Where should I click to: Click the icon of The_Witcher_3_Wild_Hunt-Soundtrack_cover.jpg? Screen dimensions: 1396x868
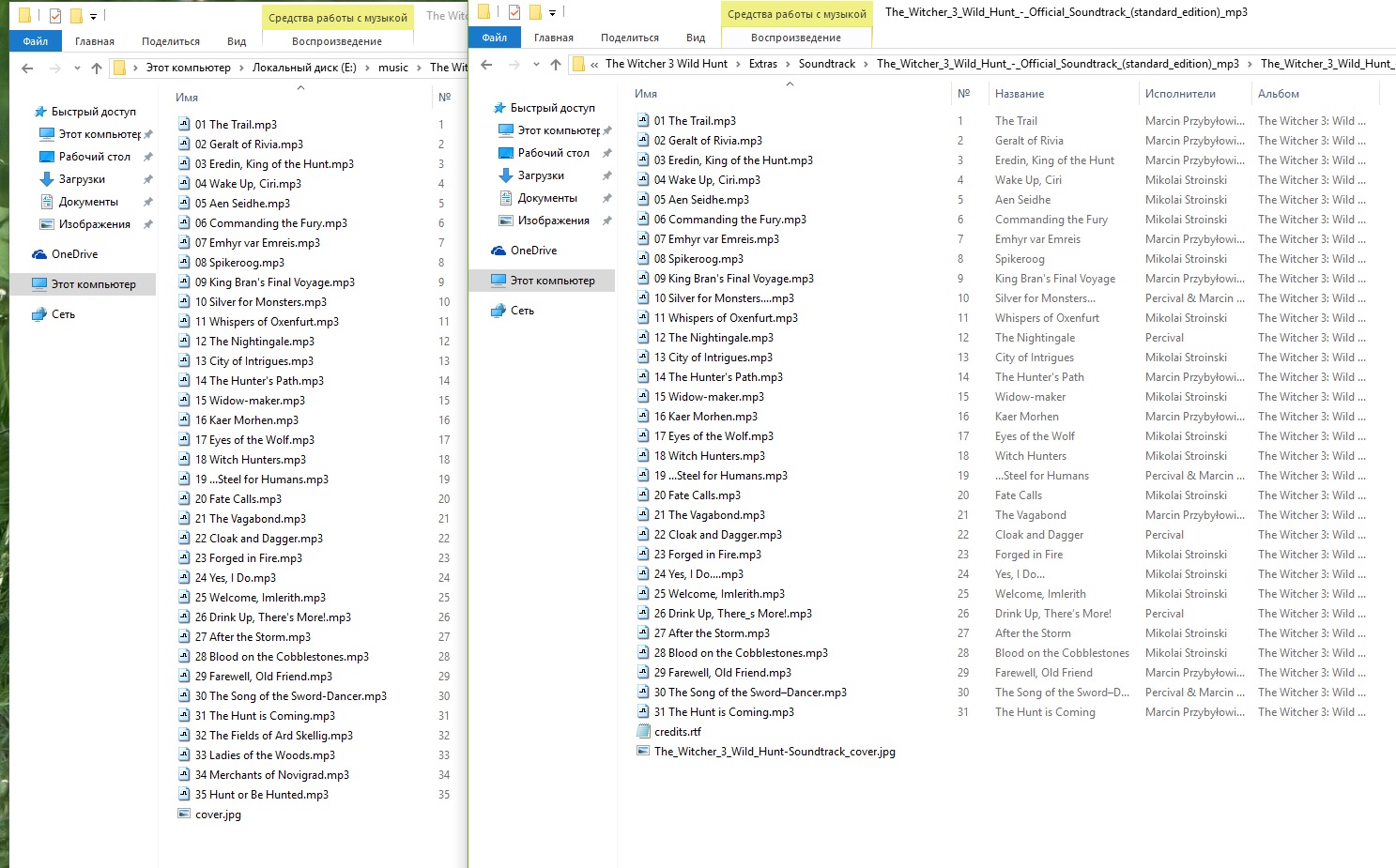coord(643,752)
